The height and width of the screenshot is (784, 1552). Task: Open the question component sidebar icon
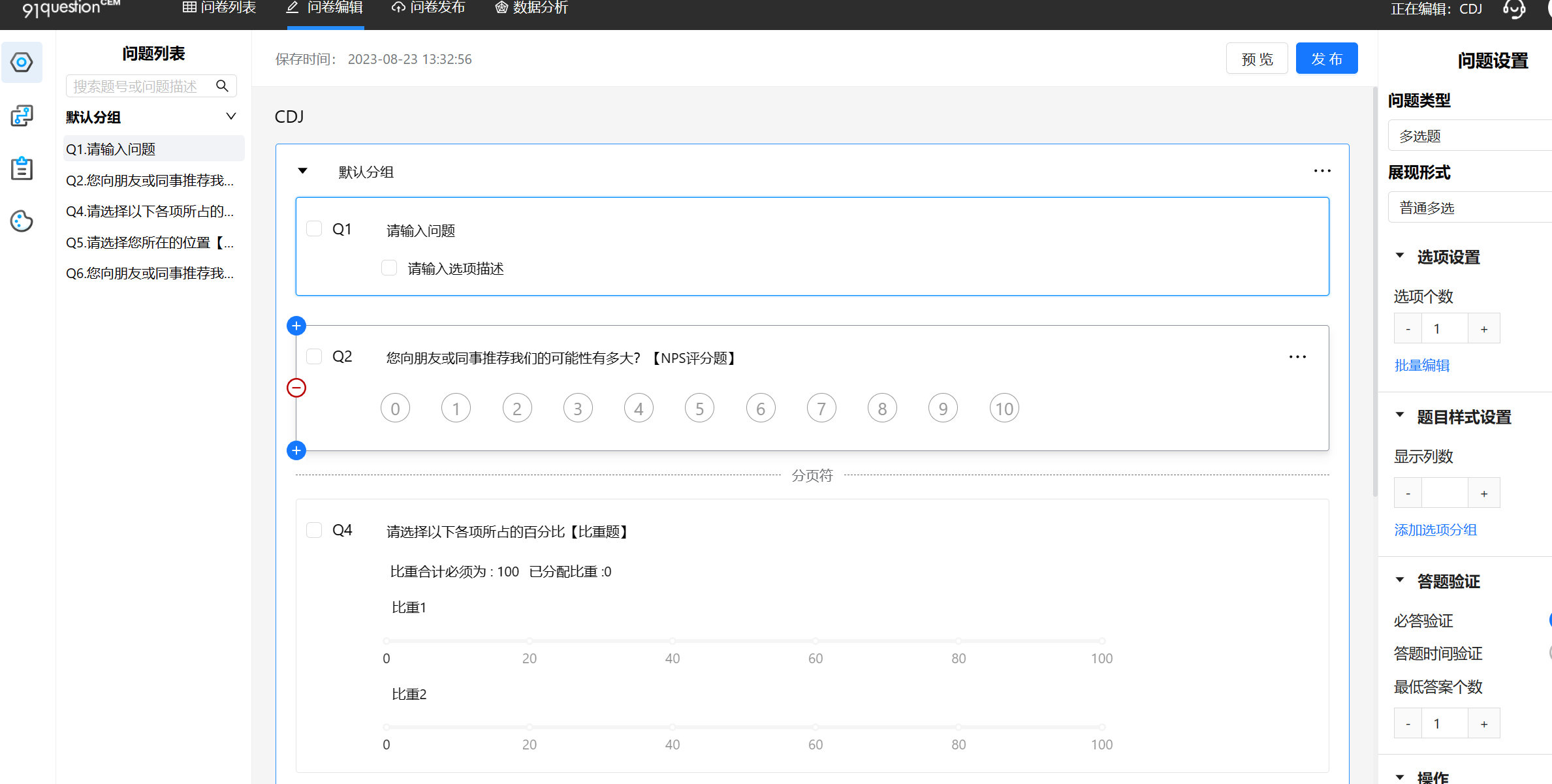coord(22,63)
